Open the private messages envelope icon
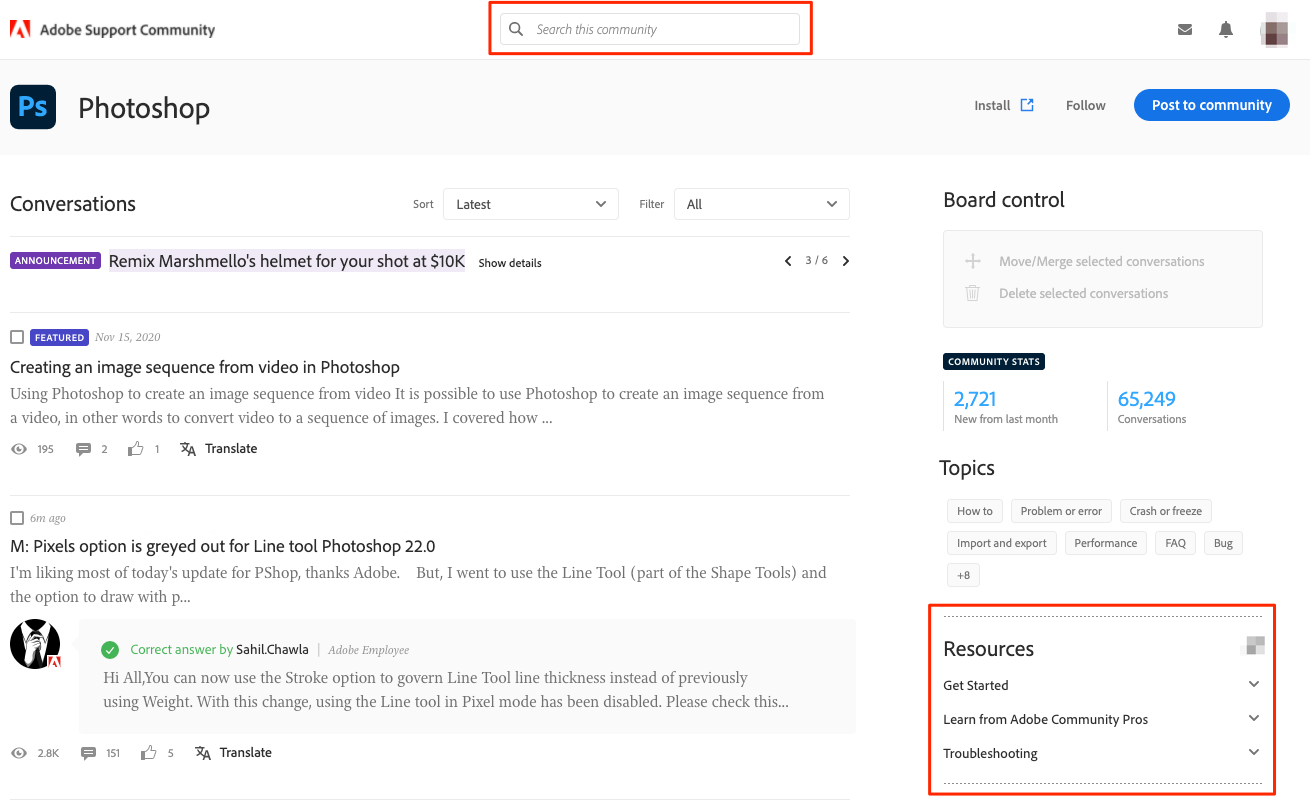 [1185, 29]
